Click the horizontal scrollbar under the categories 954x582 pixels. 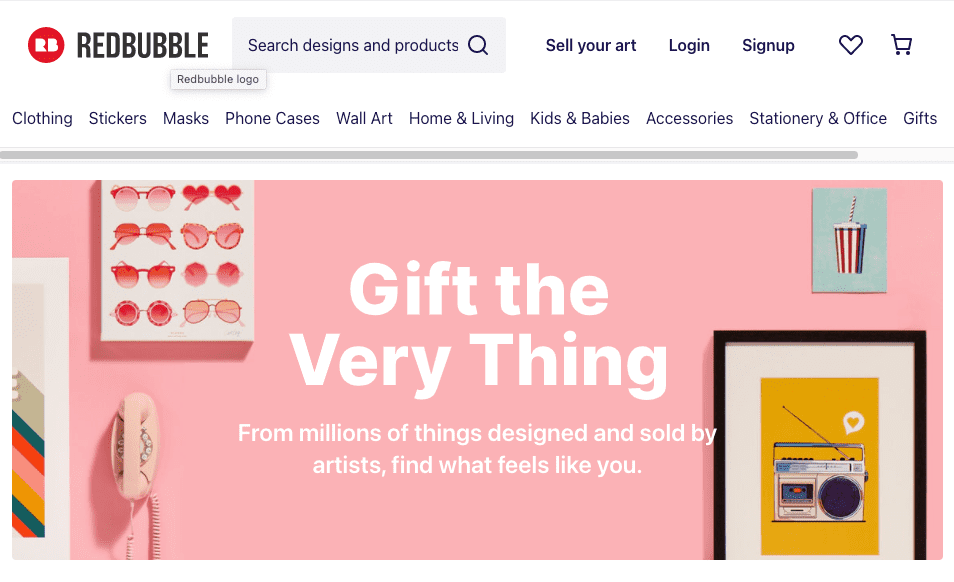click(429, 155)
